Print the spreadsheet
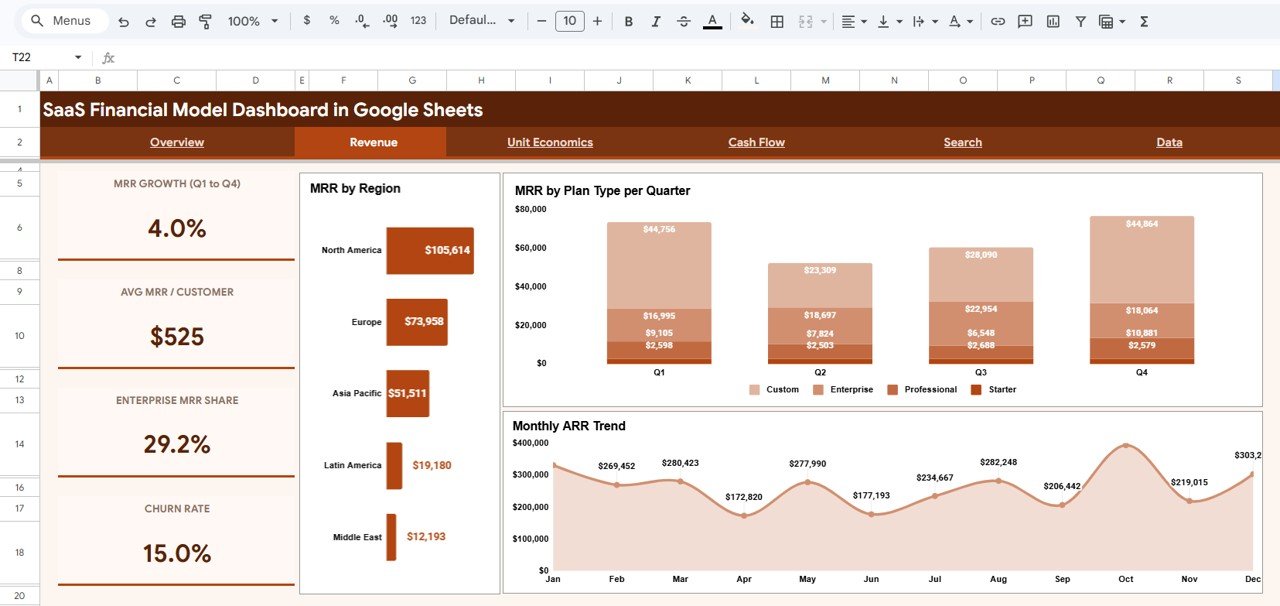This screenshot has width=1280, height=606. tap(178, 20)
